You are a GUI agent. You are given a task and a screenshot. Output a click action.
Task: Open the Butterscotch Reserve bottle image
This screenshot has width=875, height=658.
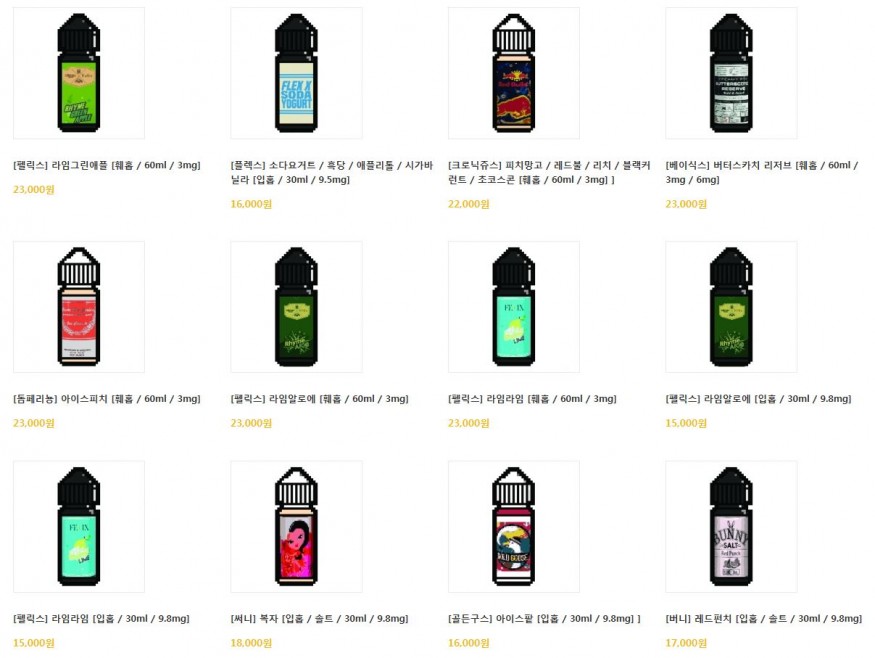[731, 73]
